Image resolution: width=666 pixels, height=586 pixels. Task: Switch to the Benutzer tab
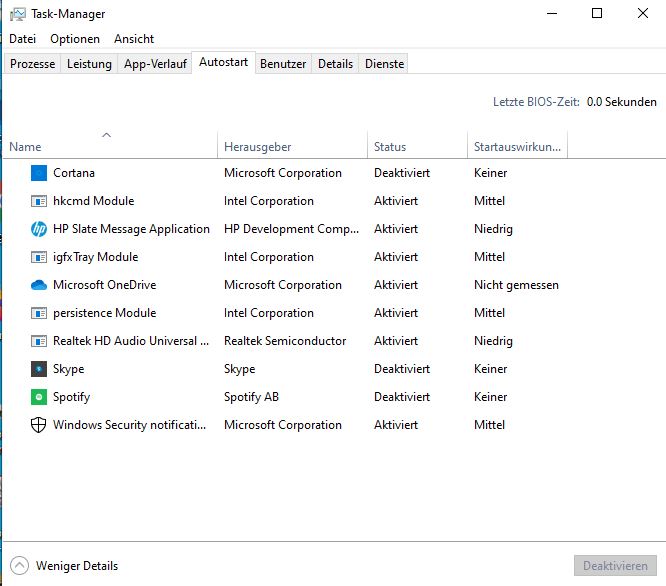point(283,64)
